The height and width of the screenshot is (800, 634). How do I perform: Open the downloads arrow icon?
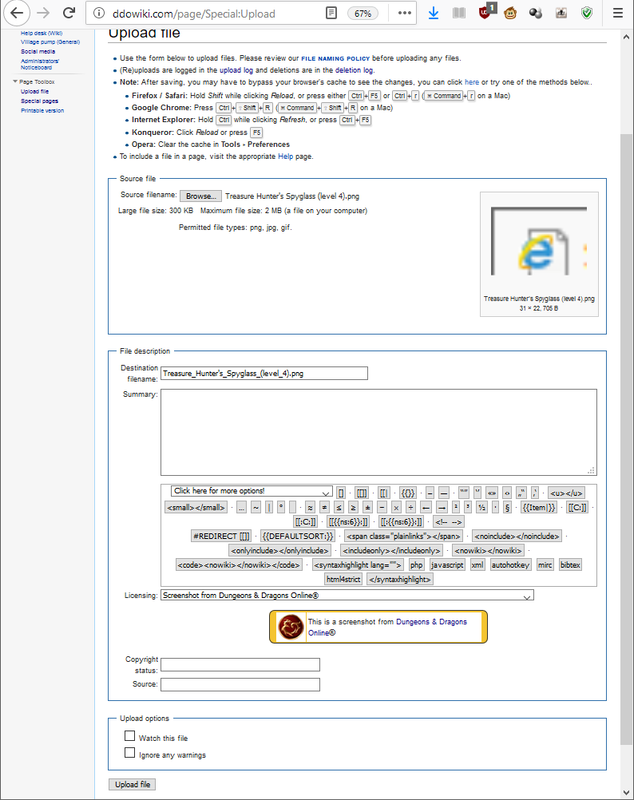point(434,13)
